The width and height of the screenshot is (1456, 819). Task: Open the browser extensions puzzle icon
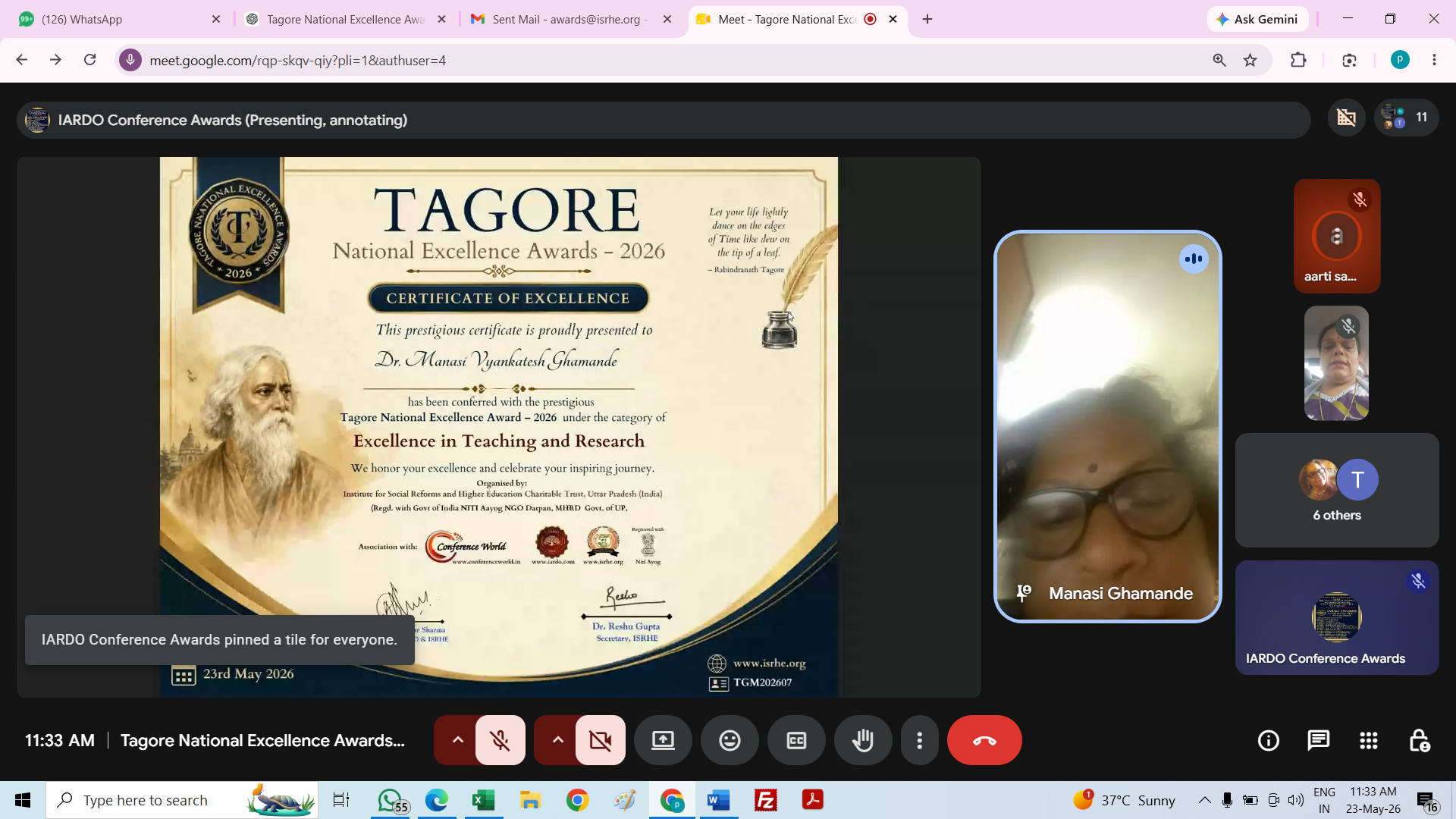pyautogui.click(x=1298, y=60)
